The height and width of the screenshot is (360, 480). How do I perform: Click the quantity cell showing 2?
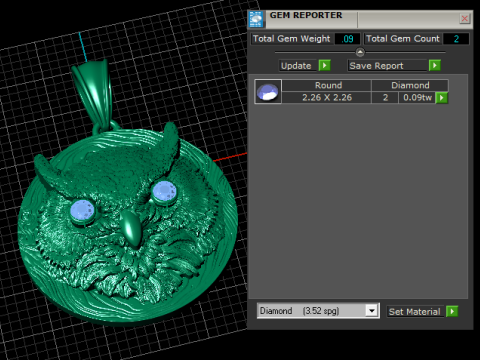pos(385,98)
